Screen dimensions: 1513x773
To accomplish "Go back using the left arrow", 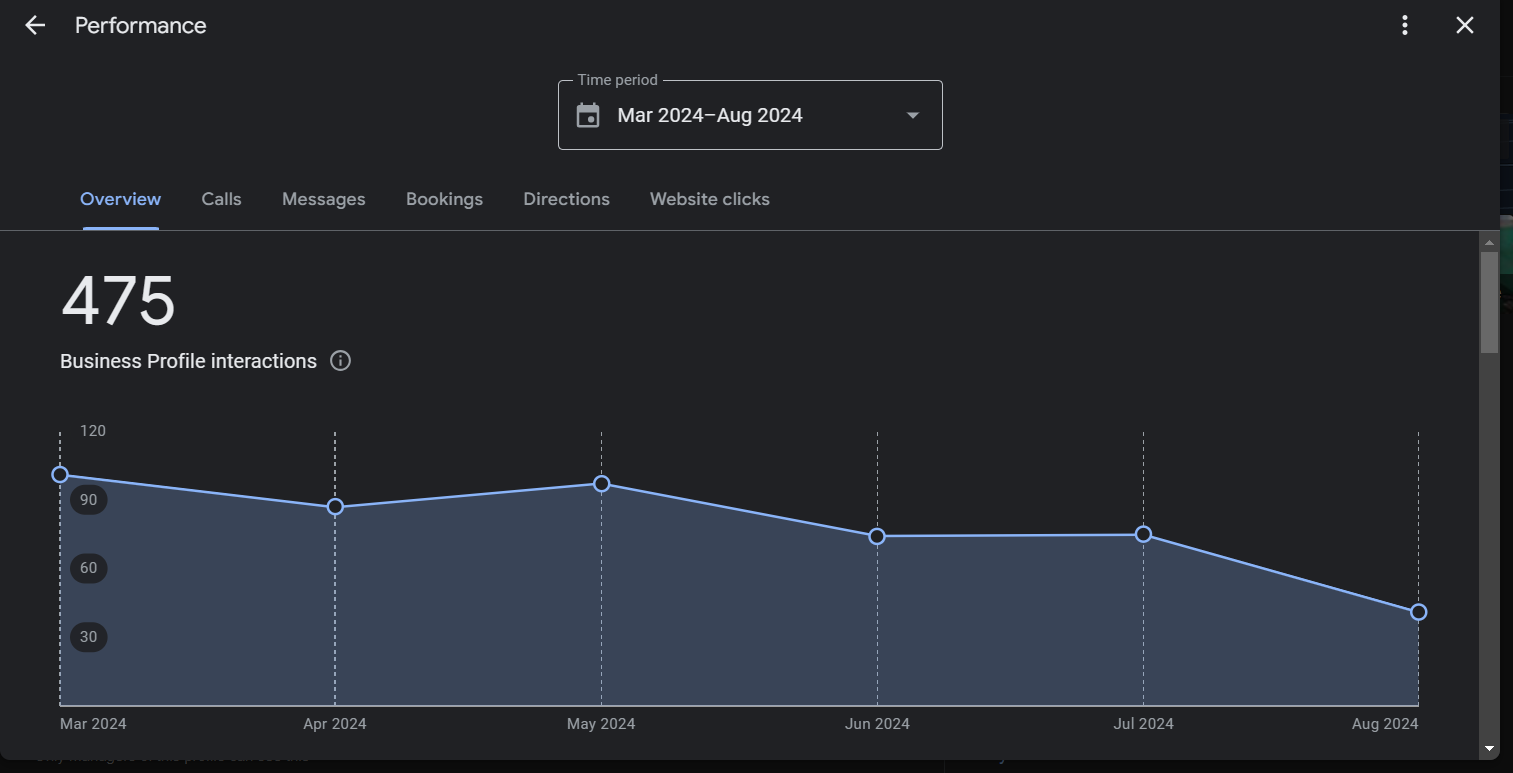I will [35, 25].
